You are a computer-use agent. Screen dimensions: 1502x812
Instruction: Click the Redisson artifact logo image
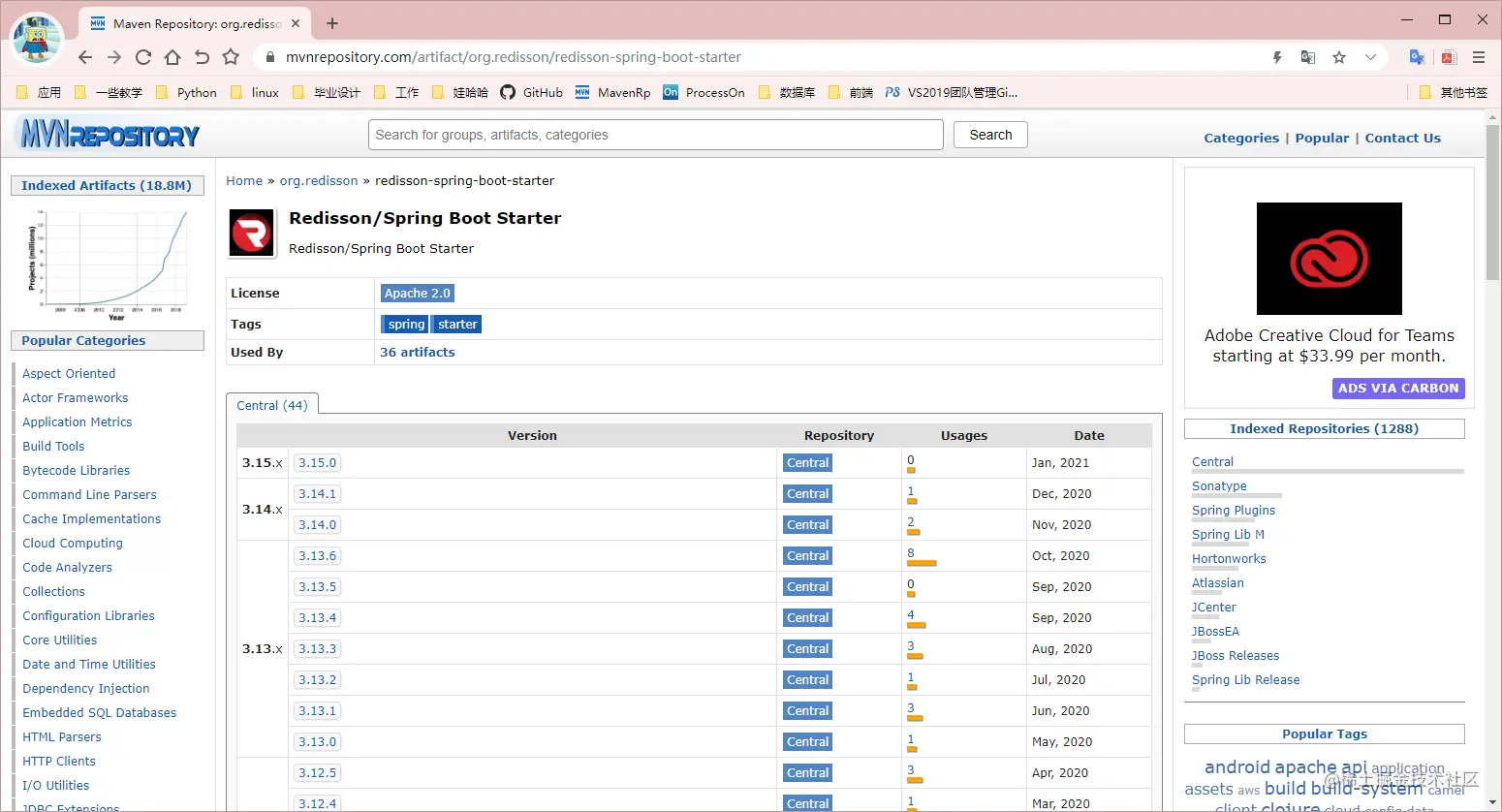(x=251, y=234)
